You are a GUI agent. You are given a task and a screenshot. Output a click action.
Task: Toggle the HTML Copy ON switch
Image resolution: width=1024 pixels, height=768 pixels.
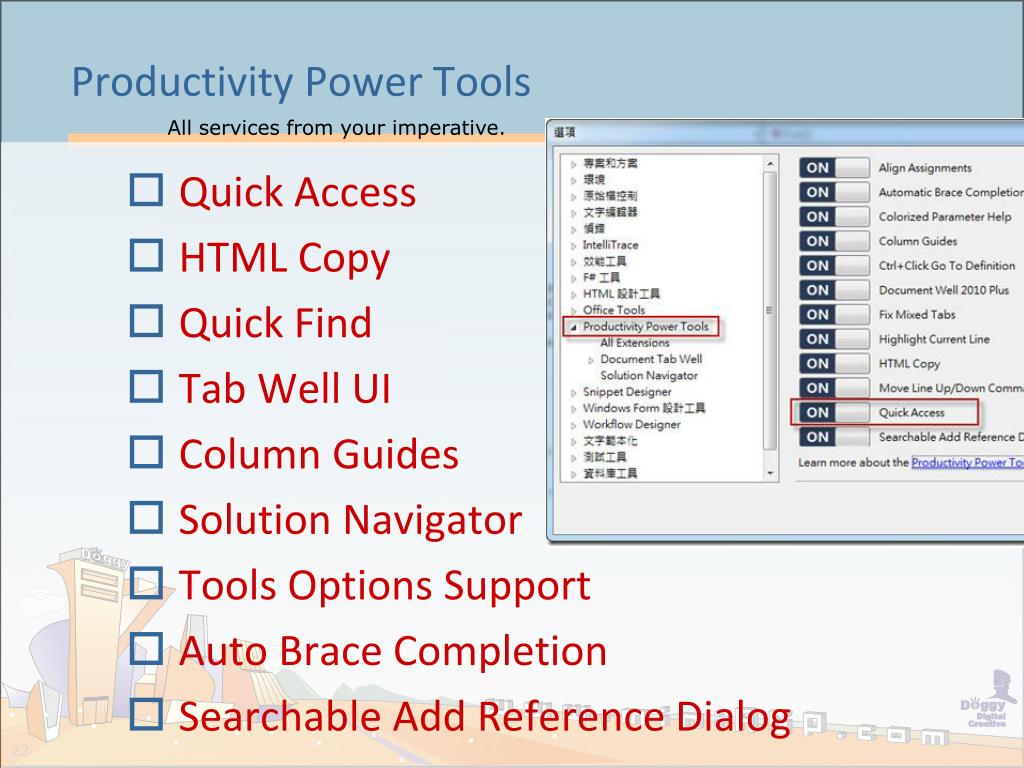(x=834, y=364)
